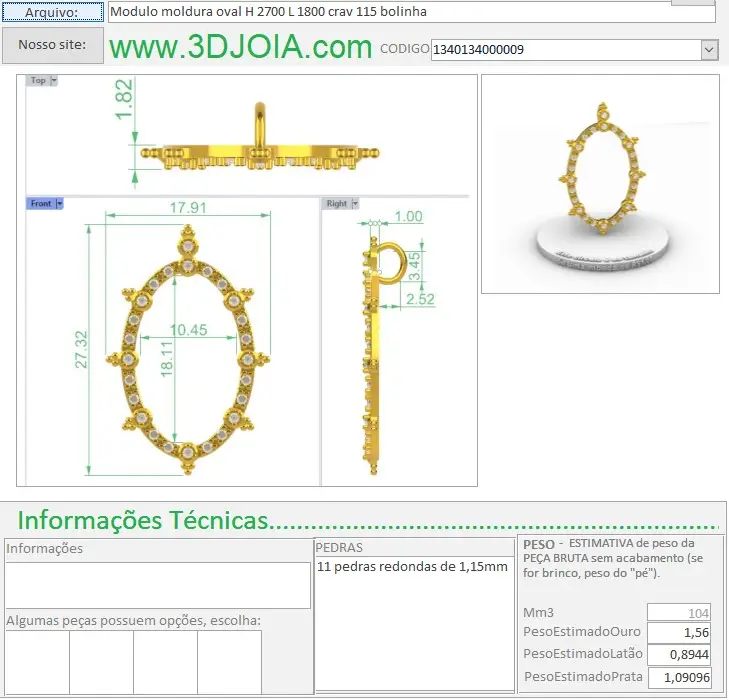Click the 3.45 bail dimension label

point(414,266)
